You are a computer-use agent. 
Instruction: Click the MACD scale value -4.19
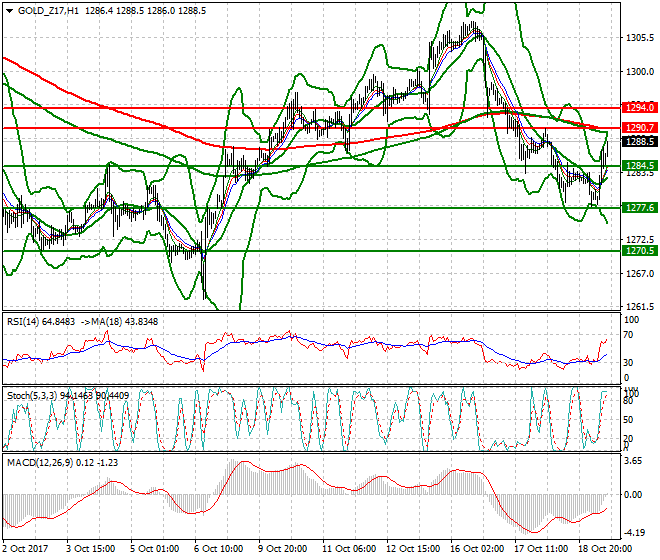pyautogui.click(x=633, y=533)
